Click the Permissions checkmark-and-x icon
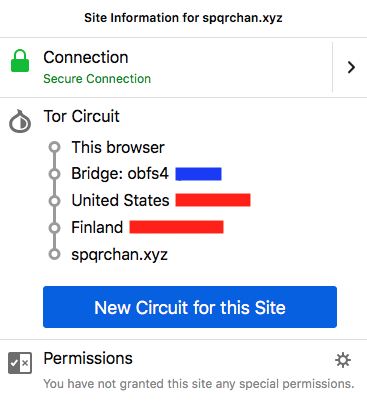This screenshot has width=367, height=419. [x=20, y=363]
